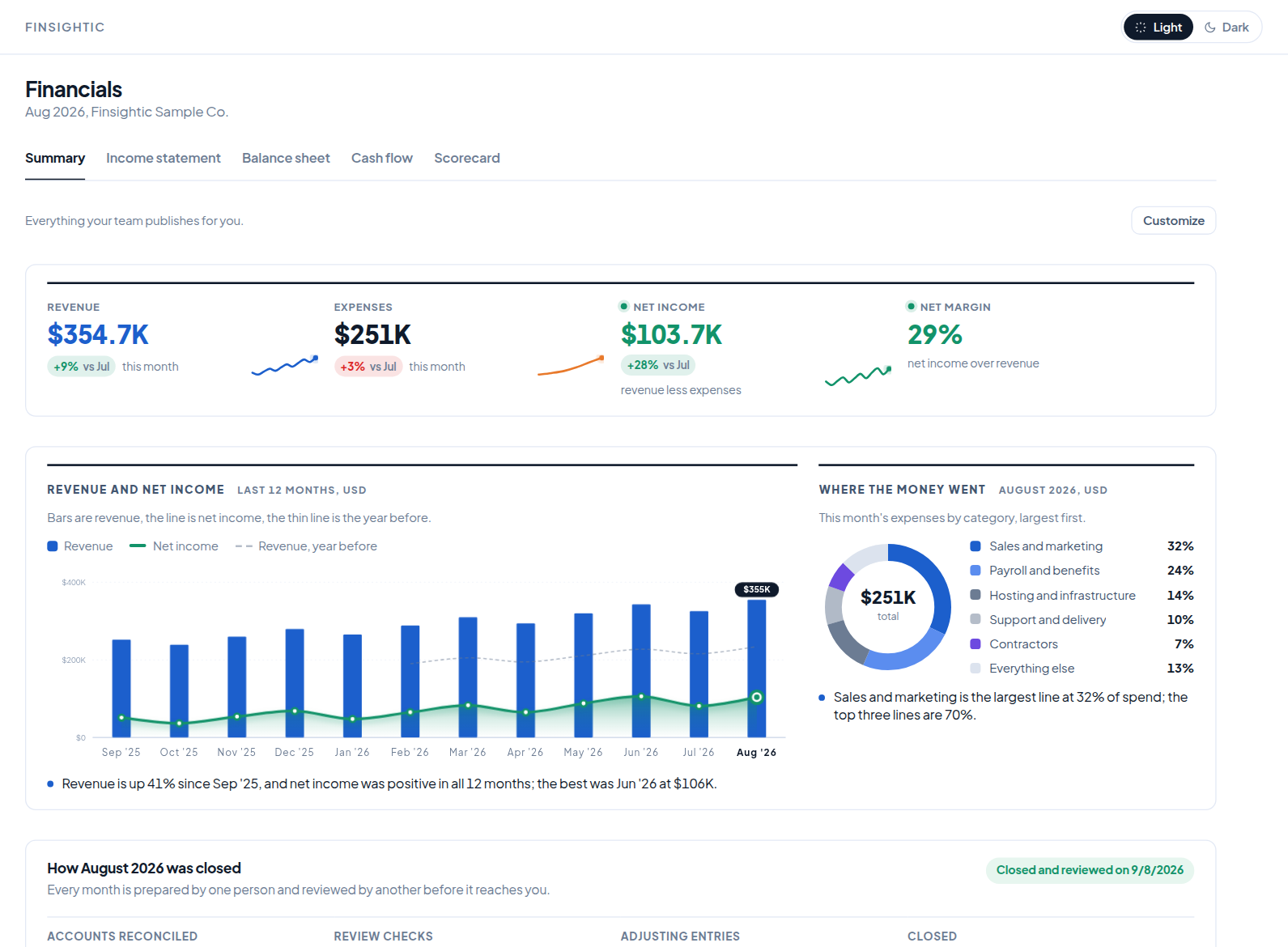The height and width of the screenshot is (947, 1288).
Task: Click the +3% vs Jul expenses badge
Action: 368,367
